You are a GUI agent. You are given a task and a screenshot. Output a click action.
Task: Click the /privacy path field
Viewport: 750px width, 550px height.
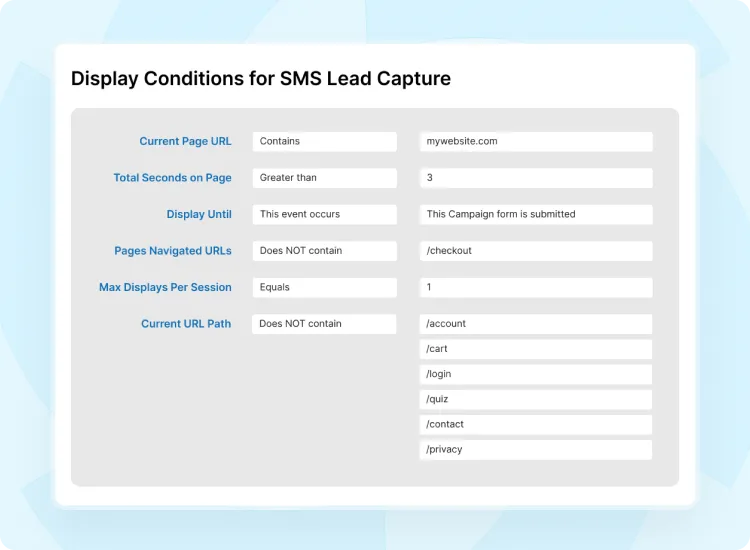click(536, 450)
